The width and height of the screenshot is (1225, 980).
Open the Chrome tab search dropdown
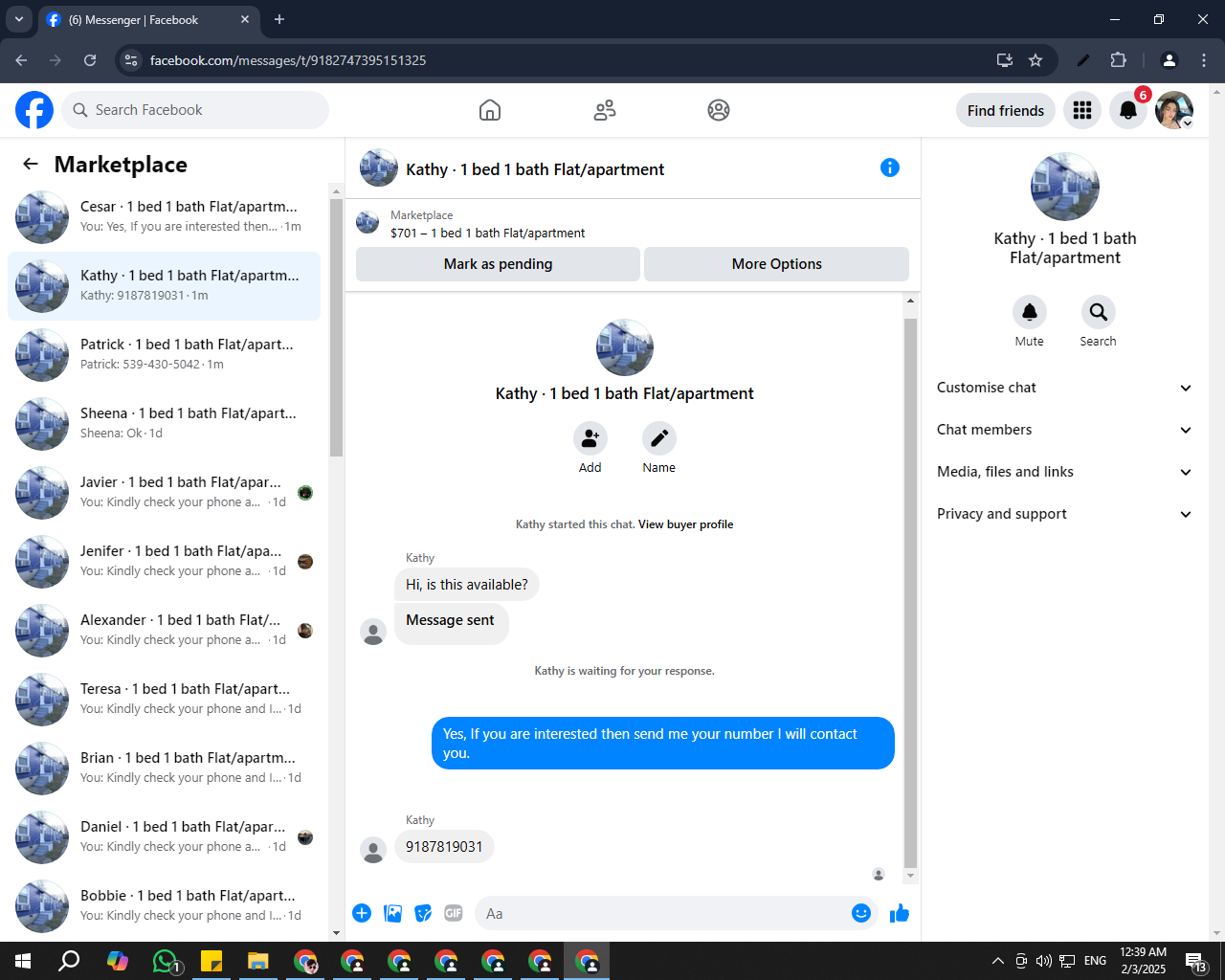18,19
